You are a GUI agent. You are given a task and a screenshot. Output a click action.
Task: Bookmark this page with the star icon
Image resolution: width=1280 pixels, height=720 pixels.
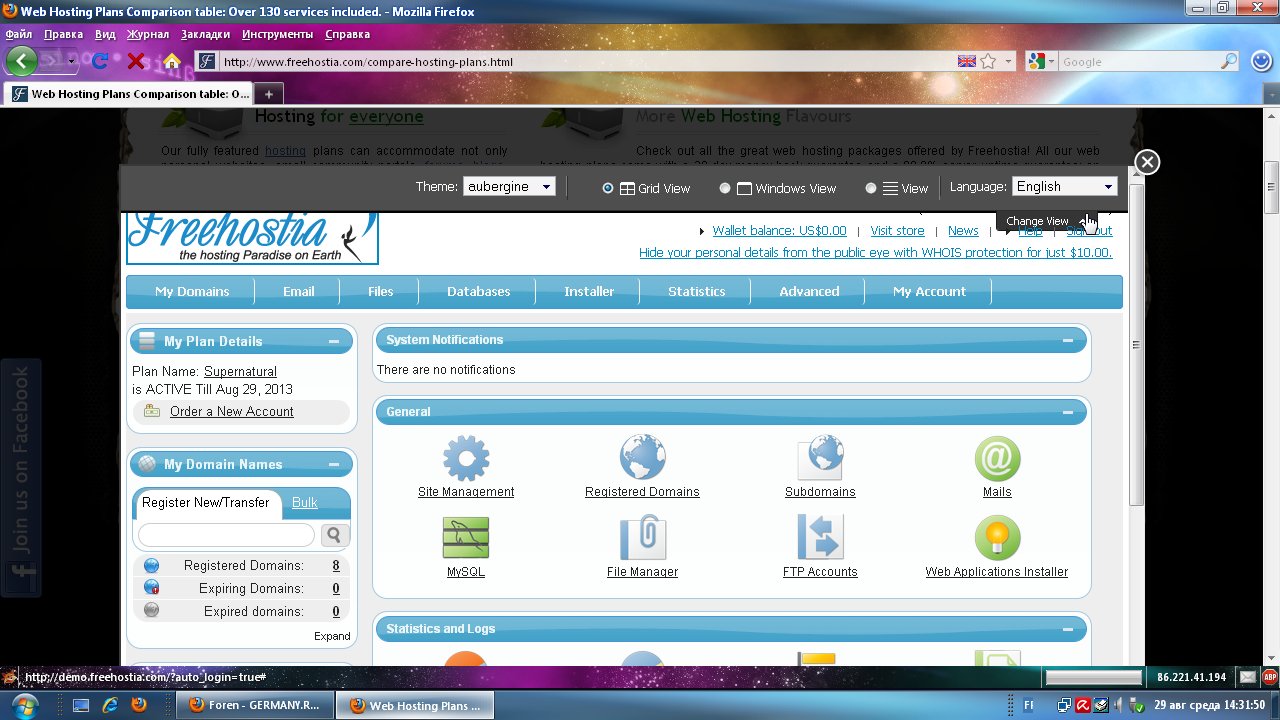click(988, 61)
